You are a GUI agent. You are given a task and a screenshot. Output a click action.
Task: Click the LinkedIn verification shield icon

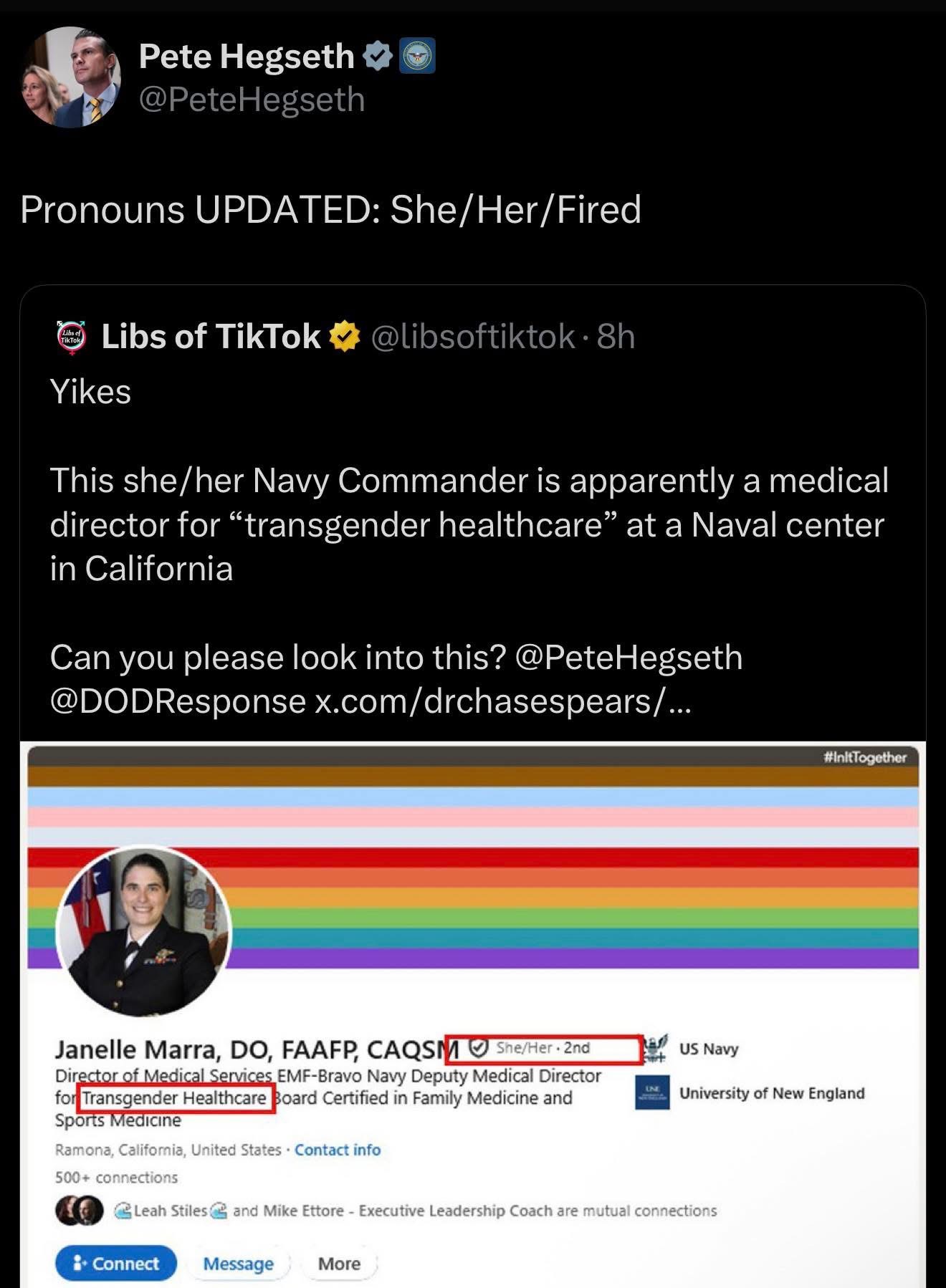pos(478,1048)
